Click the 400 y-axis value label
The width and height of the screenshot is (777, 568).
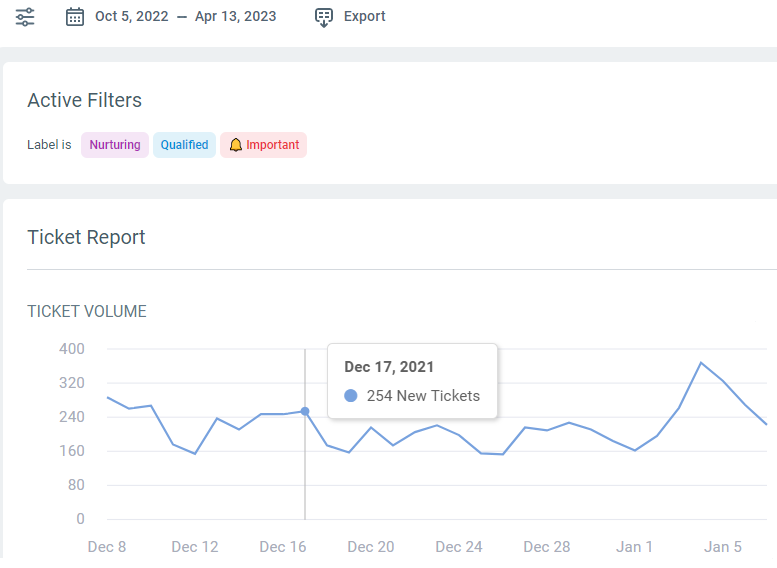coord(71,349)
